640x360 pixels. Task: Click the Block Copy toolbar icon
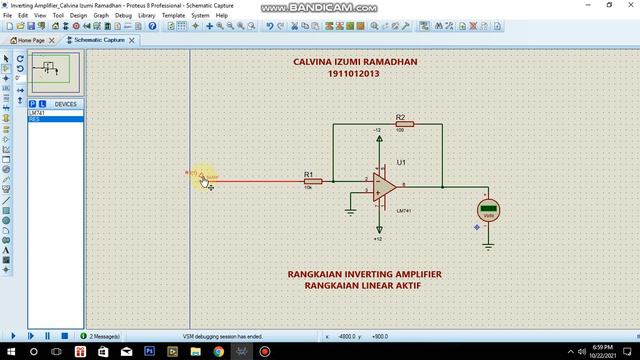329,26
